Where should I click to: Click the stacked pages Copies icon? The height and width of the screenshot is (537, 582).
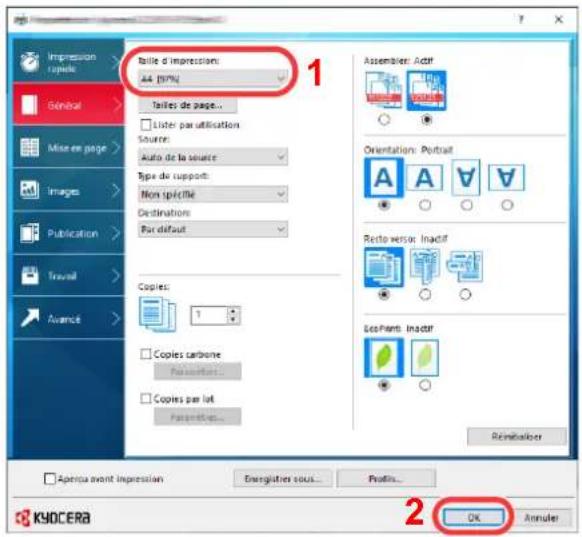pyautogui.click(x=157, y=314)
